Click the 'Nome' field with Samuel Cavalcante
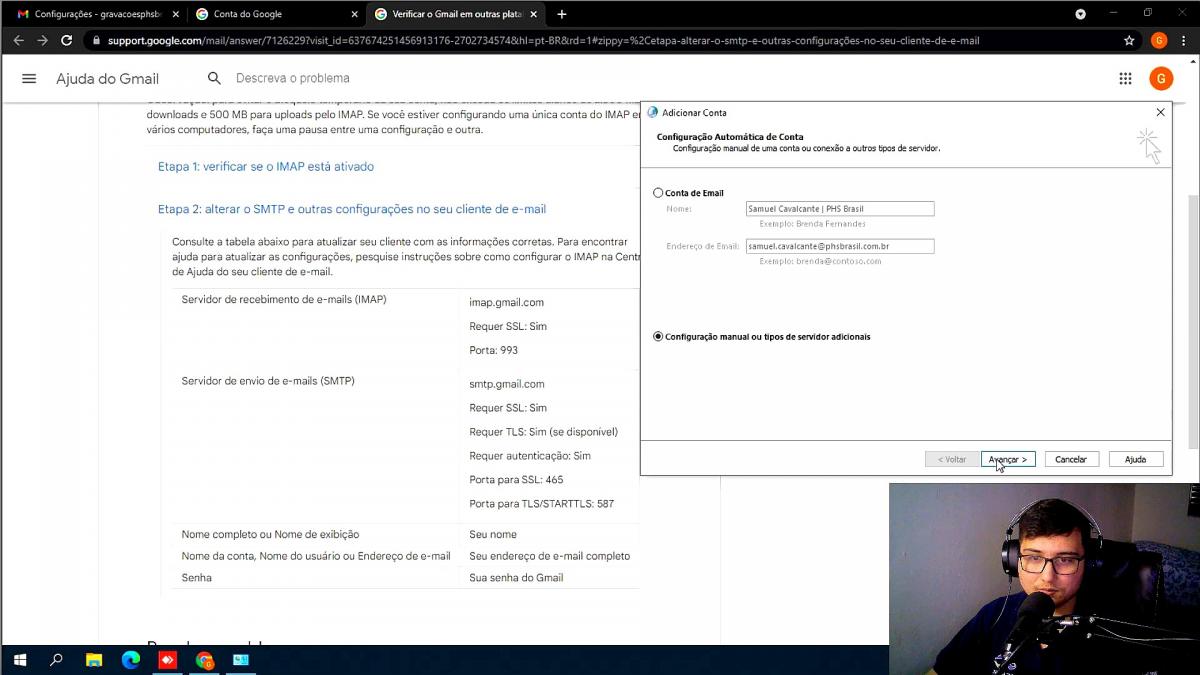 click(840, 209)
